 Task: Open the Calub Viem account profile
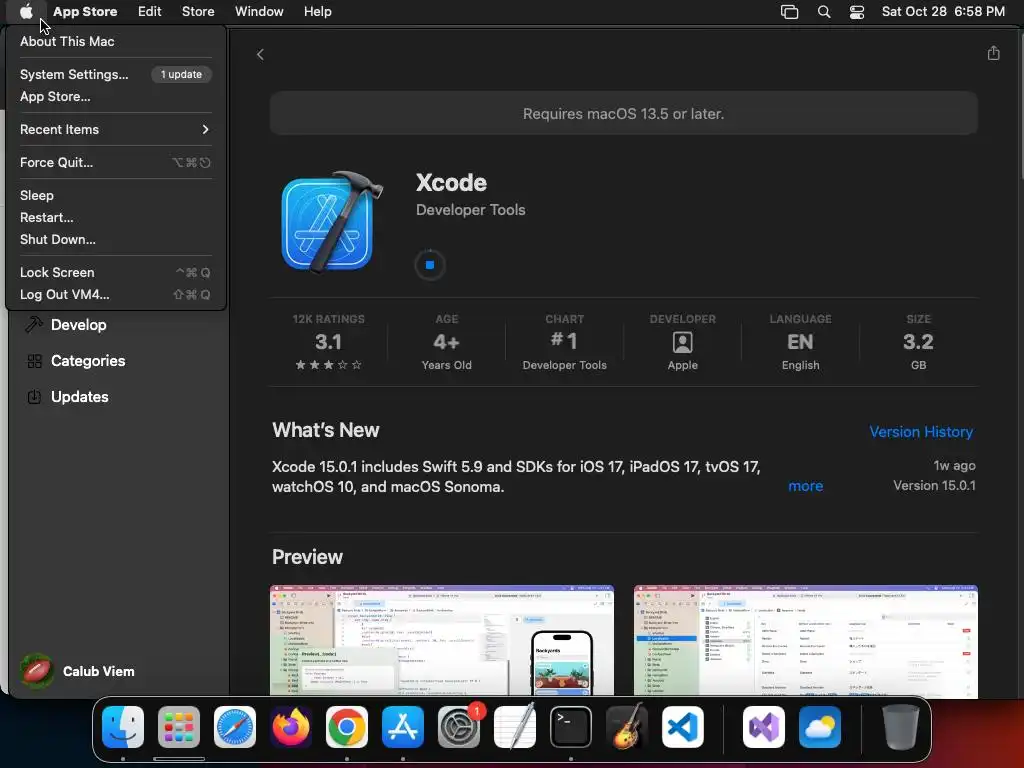click(77, 671)
